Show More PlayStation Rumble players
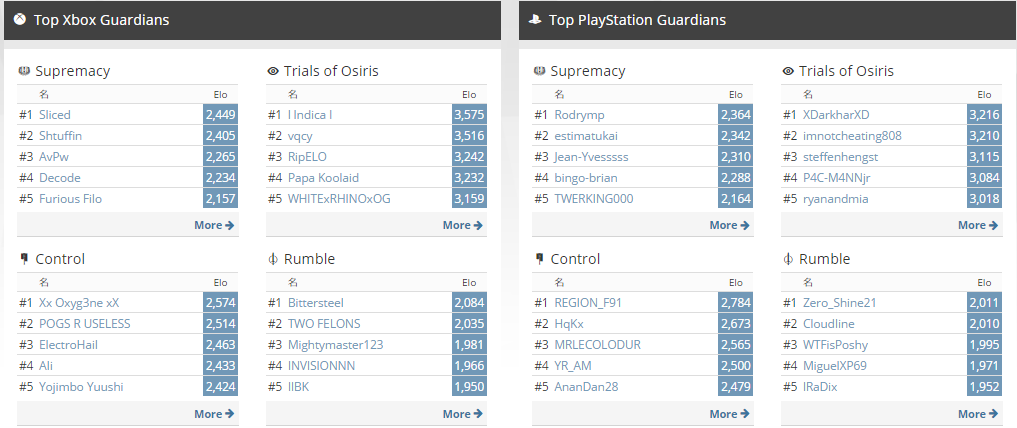This screenshot has height=428, width=1017. 978,413
